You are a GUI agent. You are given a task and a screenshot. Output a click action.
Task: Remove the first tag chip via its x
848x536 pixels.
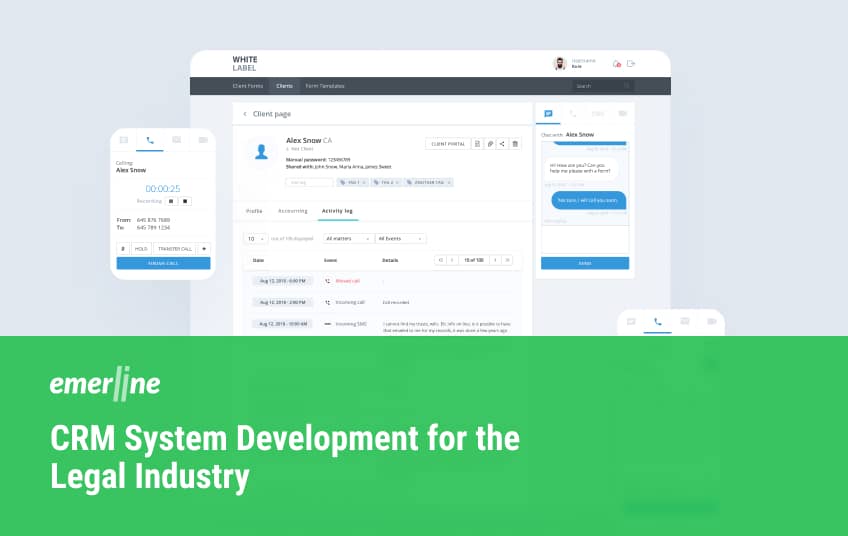tap(364, 182)
